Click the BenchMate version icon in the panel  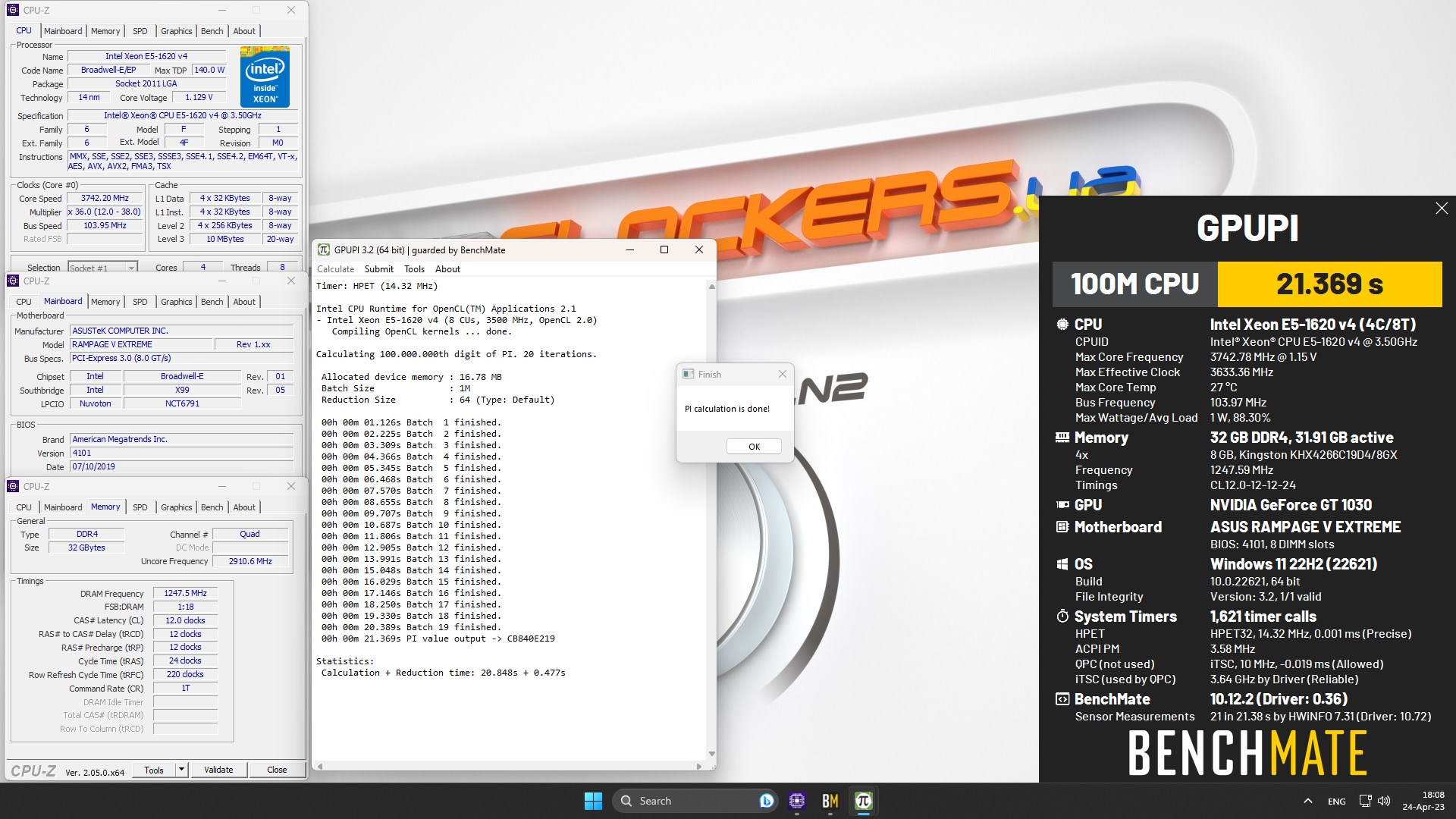tap(1062, 699)
